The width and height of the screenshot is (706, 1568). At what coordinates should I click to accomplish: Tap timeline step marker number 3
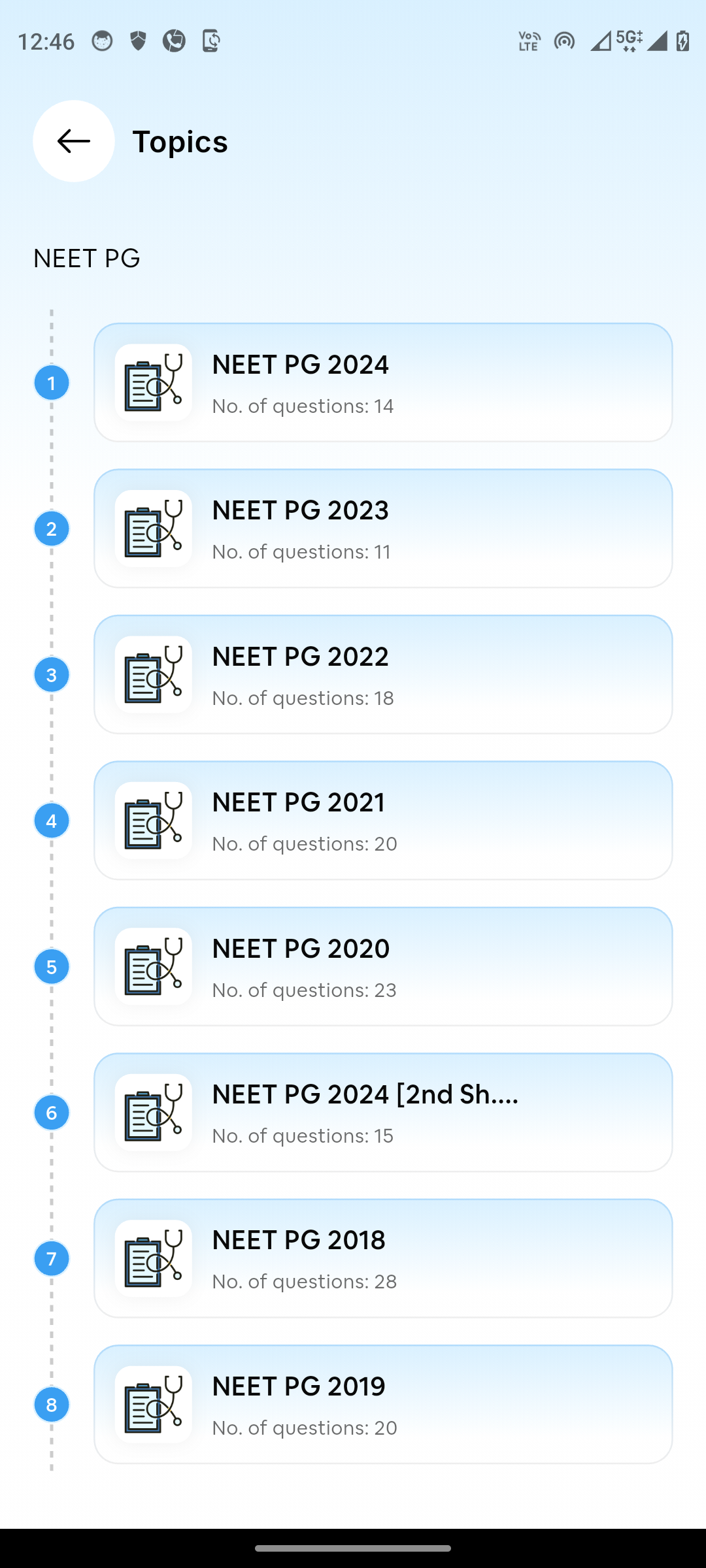coord(52,675)
